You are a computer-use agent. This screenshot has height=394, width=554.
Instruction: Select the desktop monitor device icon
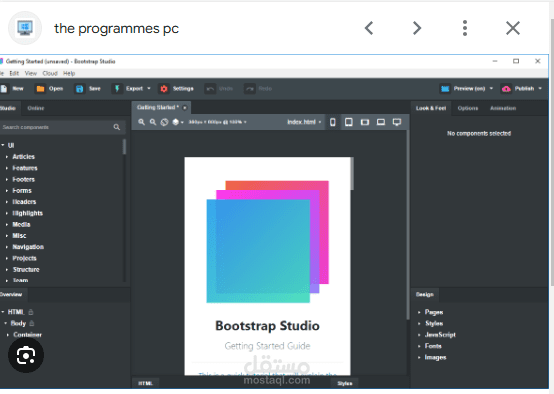click(x=397, y=122)
